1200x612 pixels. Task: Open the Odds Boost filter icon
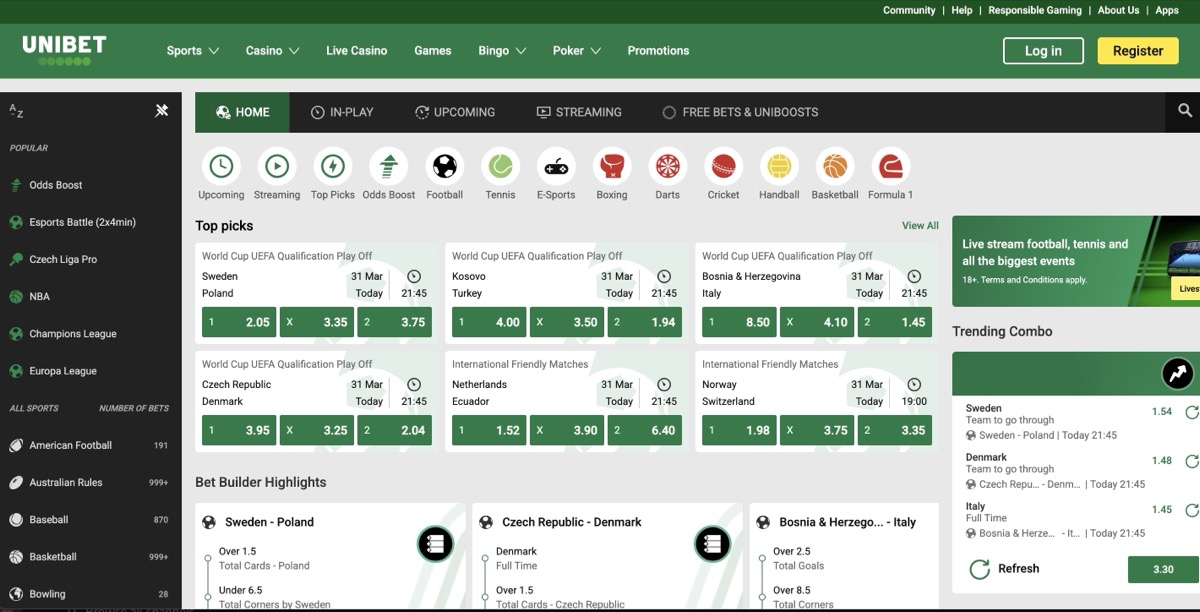pyautogui.click(x=389, y=166)
